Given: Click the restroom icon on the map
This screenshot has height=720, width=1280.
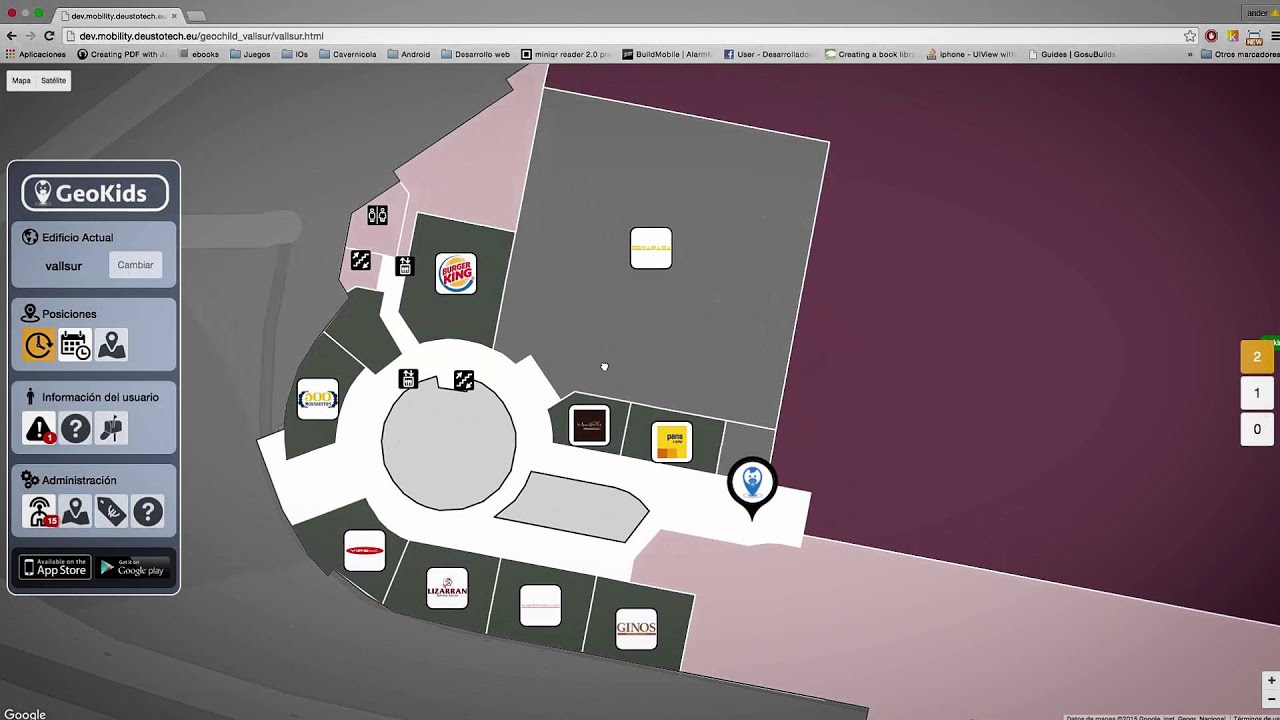Looking at the screenshot, I should [x=377, y=215].
